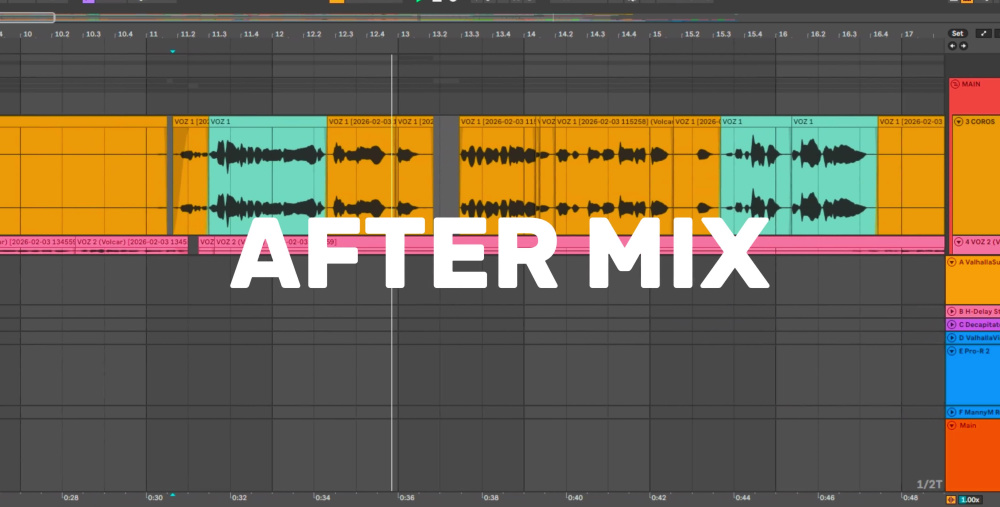Image resolution: width=1000 pixels, height=507 pixels.
Task: Collapse the 3 COROS track
Action: point(958,121)
